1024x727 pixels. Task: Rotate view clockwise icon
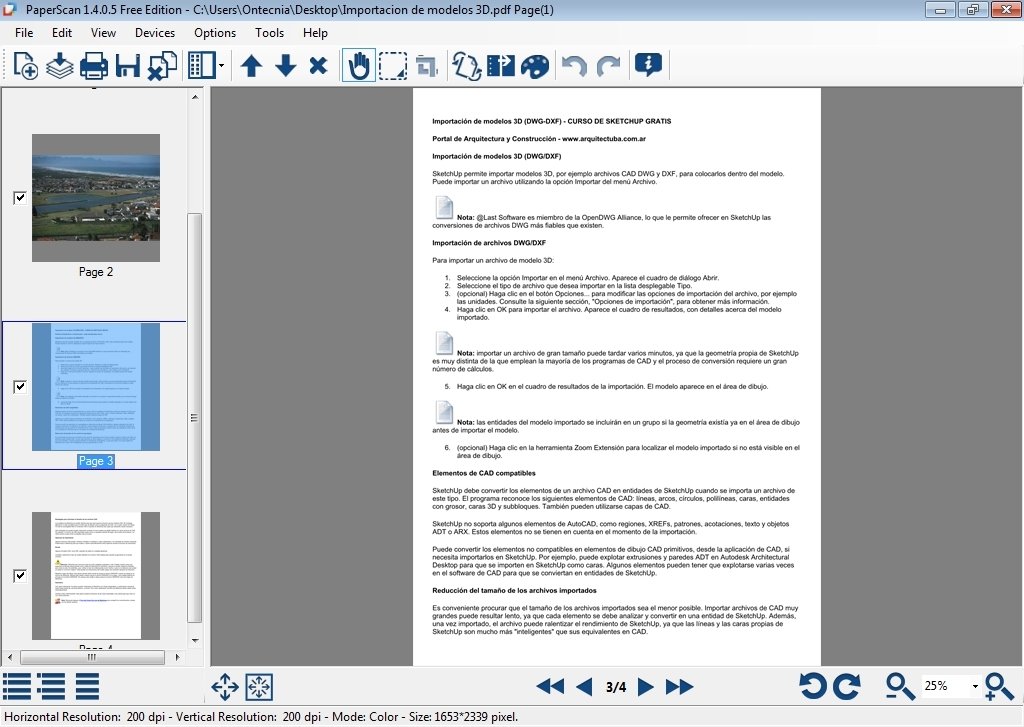pos(847,687)
